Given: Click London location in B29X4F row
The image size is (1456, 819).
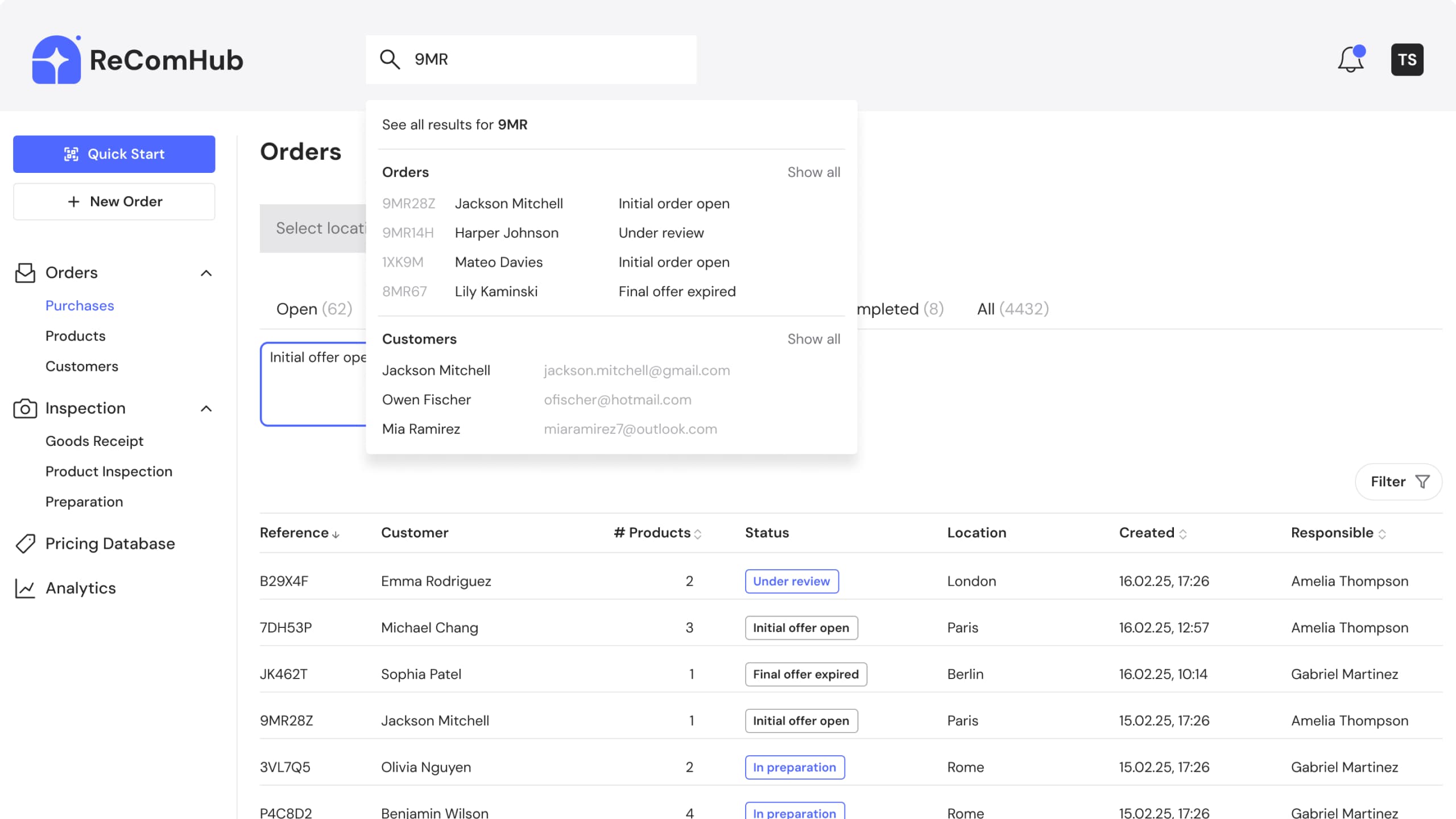Looking at the screenshot, I should tap(971, 581).
